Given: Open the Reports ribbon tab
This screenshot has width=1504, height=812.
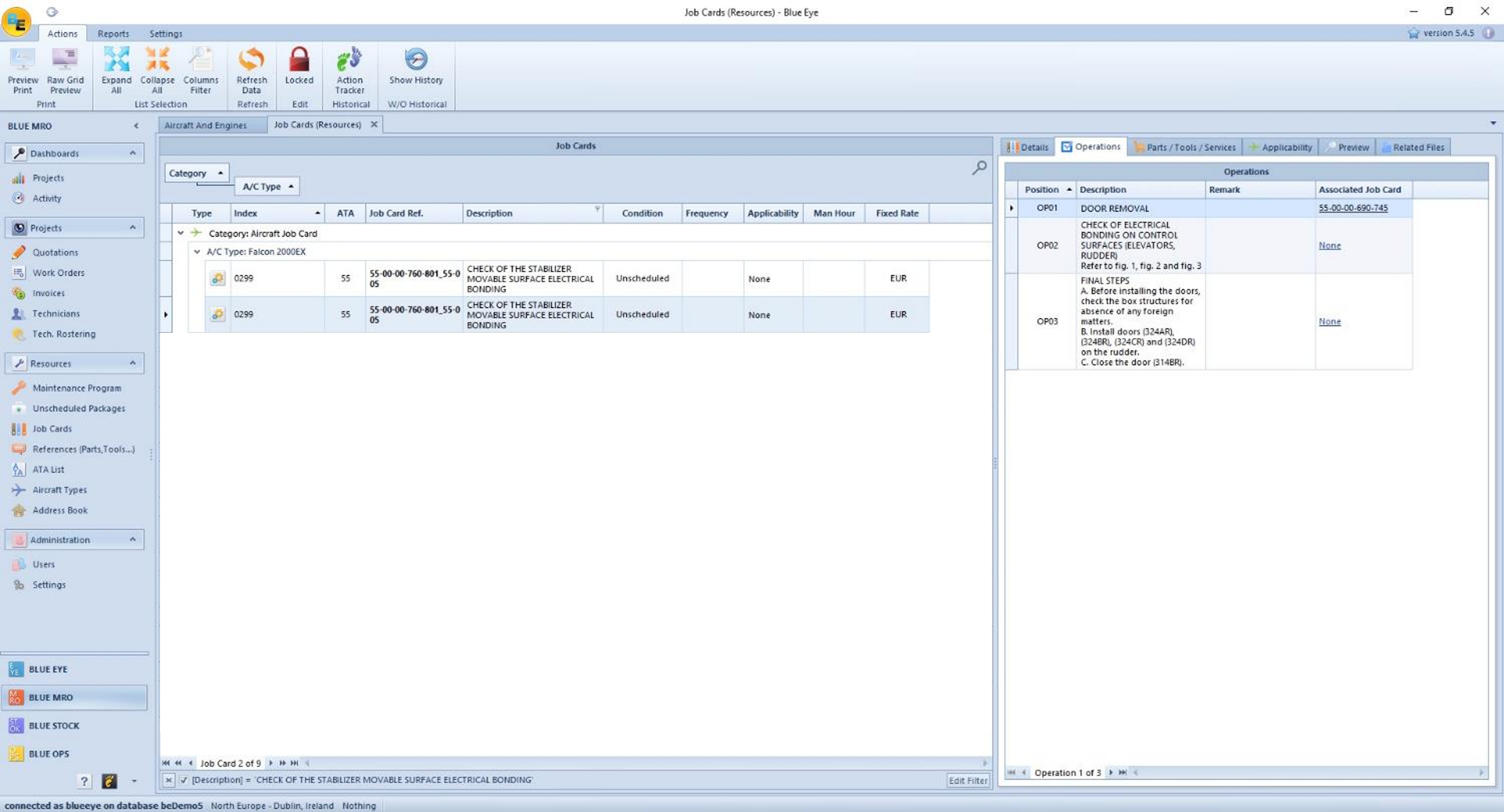Looking at the screenshot, I should tap(113, 34).
